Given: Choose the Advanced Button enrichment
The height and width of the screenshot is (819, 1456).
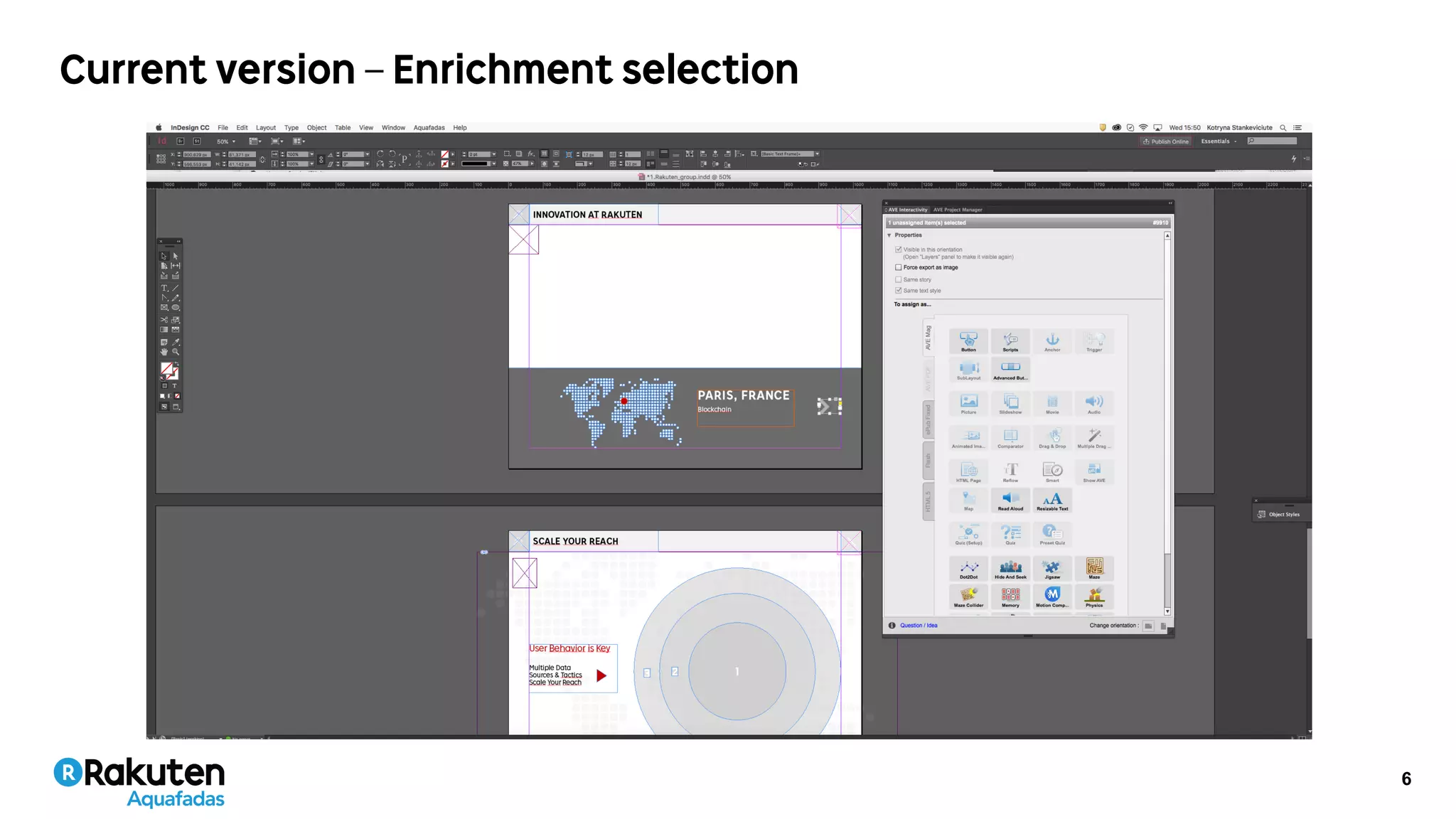Looking at the screenshot, I should (x=1010, y=370).
